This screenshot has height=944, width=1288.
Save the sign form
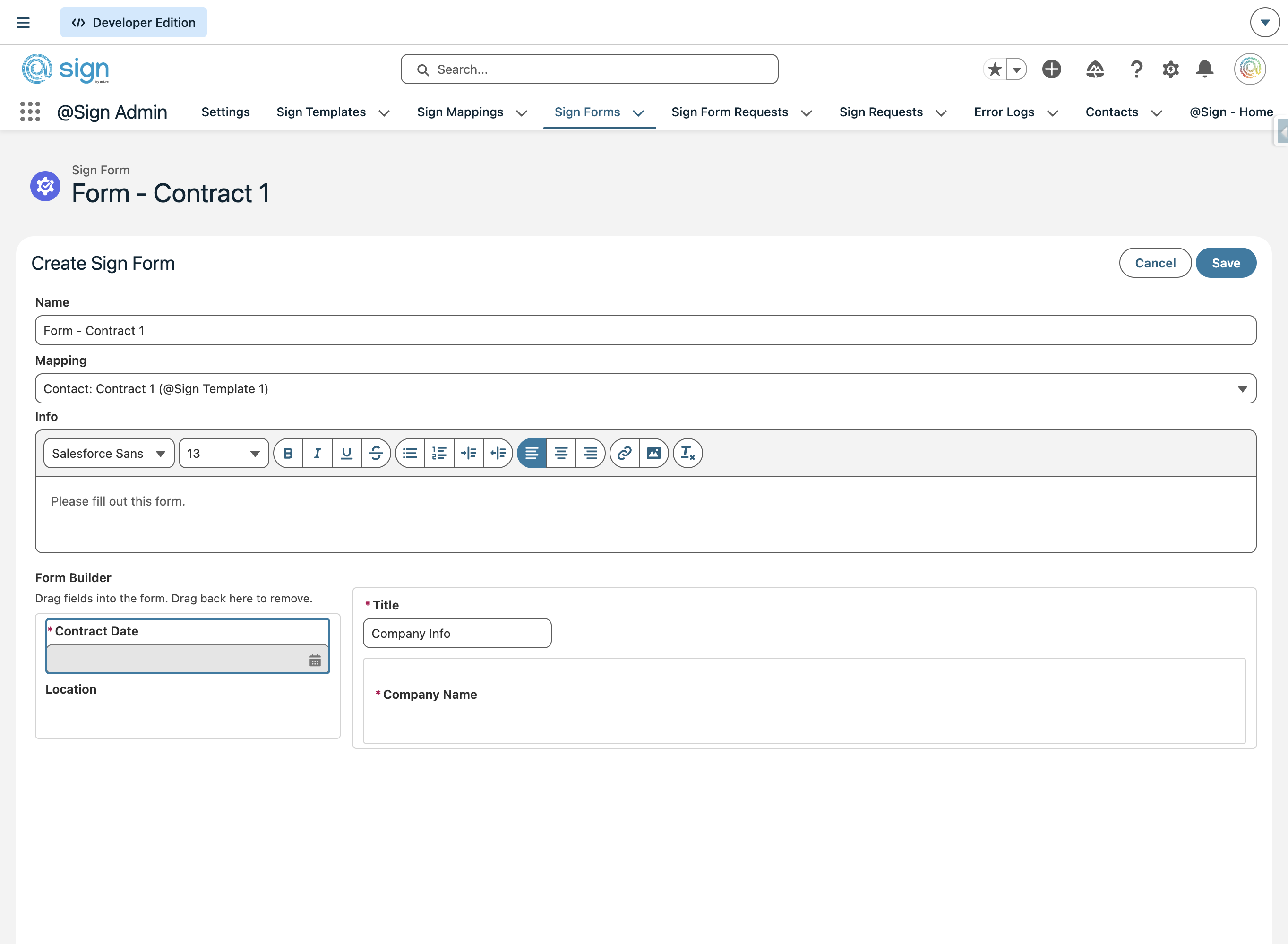click(1226, 263)
